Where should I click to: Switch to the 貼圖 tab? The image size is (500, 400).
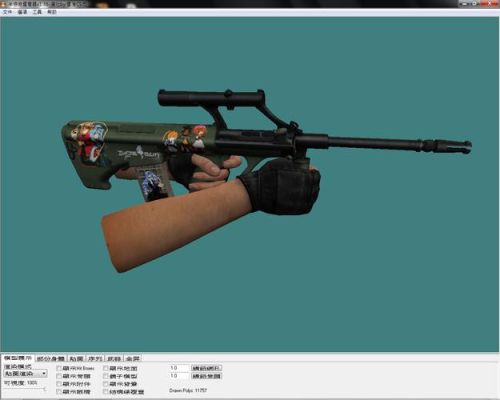tap(76, 359)
